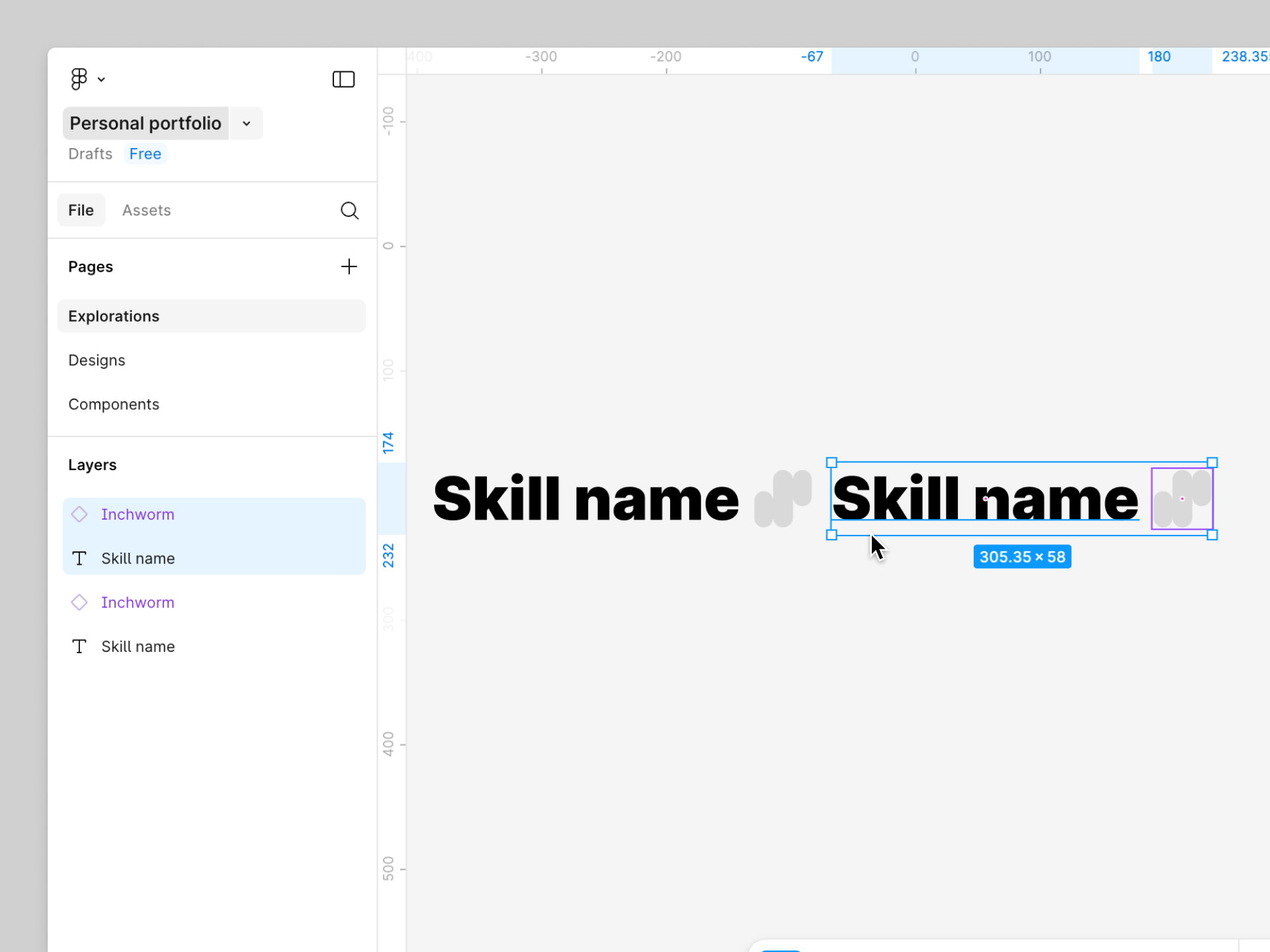This screenshot has width=1270, height=952.
Task: Switch to the Assets tab
Action: click(x=146, y=210)
